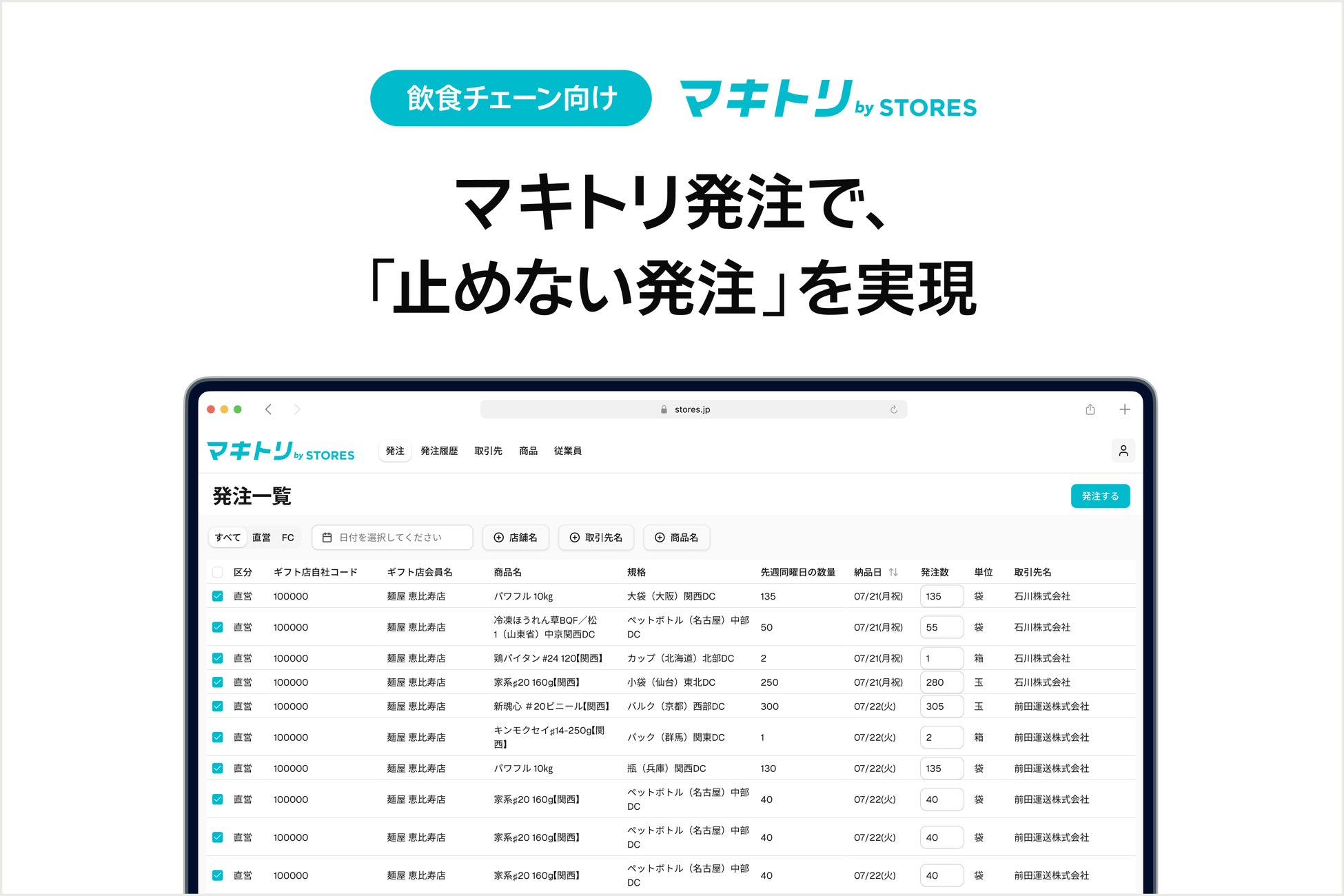Uncheck the パワフル 10kg row checkbox
The width and height of the screenshot is (1344, 896).
[218, 595]
